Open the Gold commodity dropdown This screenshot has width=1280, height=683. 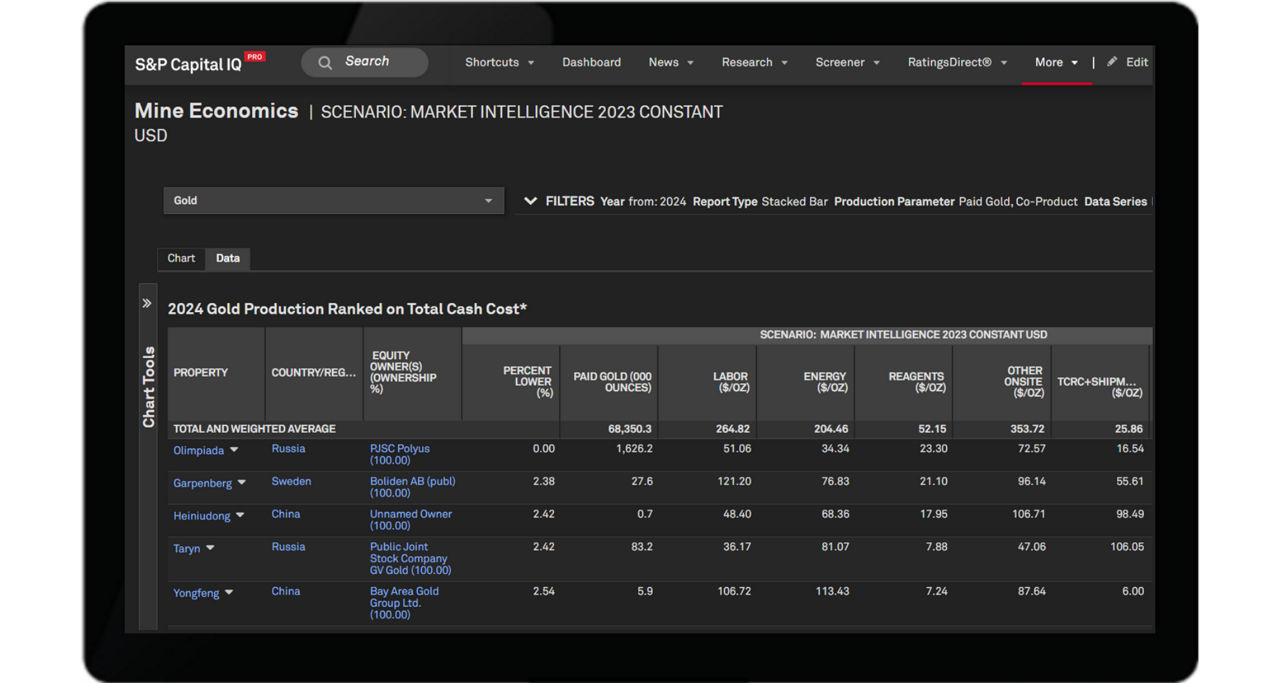333,200
